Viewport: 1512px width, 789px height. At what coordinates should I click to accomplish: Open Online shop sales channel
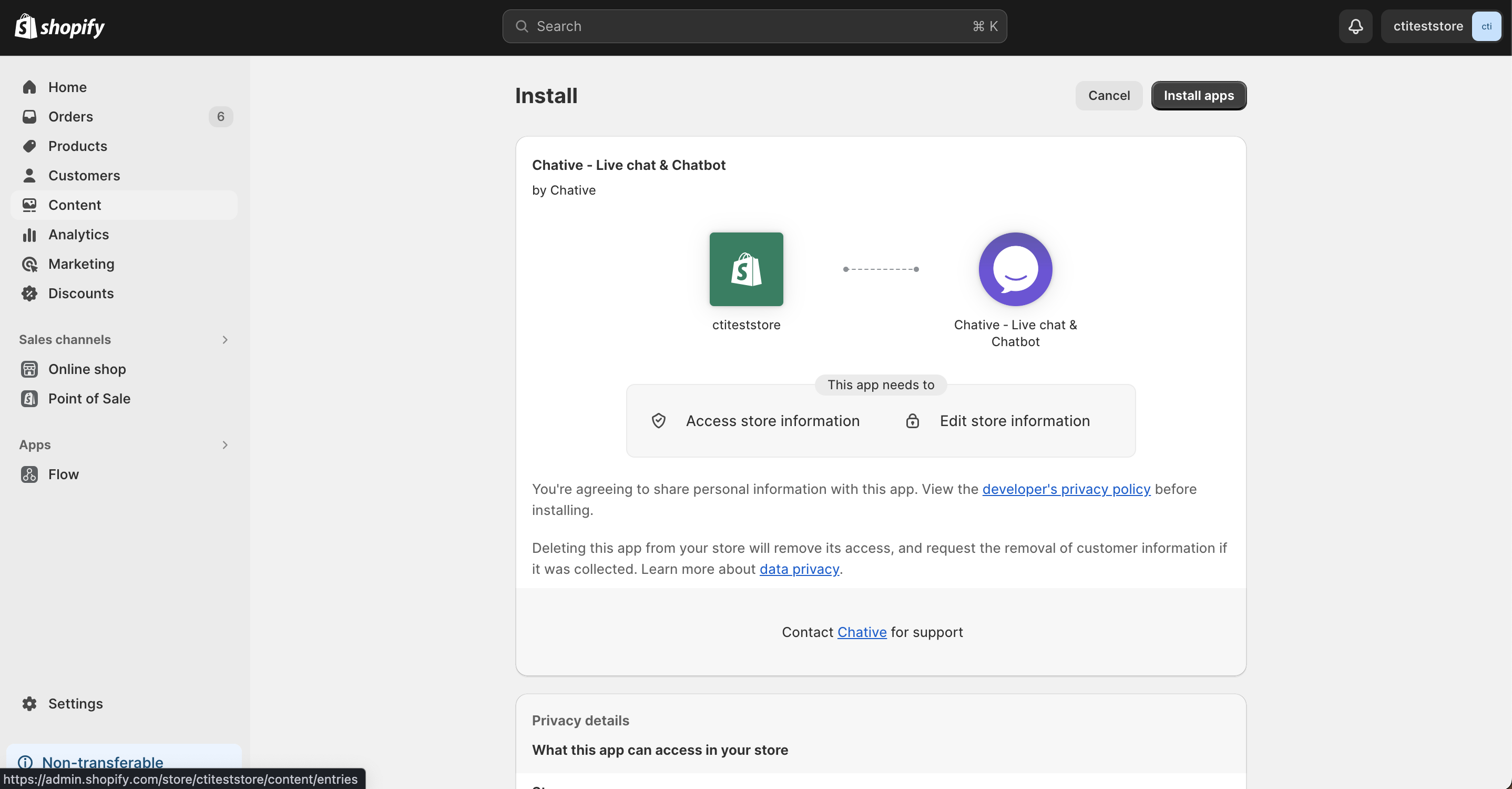(x=87, y=369)
